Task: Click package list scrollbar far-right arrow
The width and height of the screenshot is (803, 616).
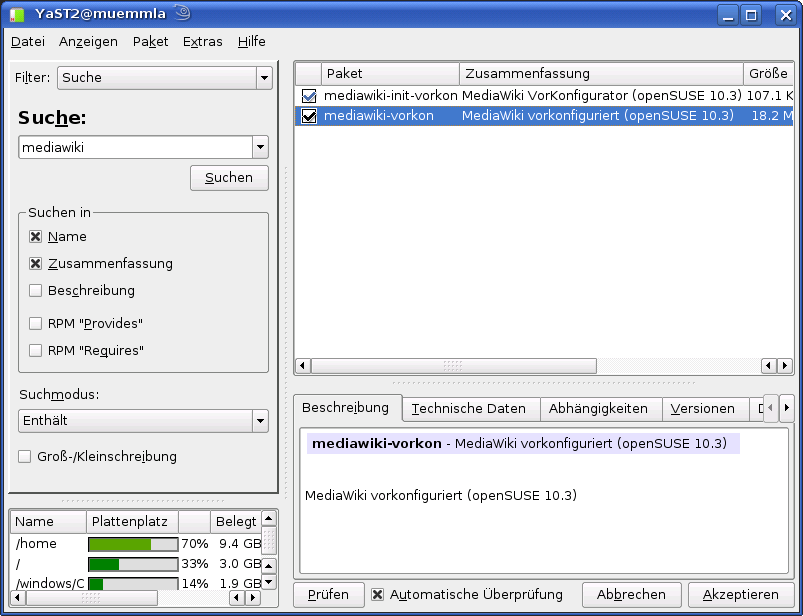Action: coord(785,366)
